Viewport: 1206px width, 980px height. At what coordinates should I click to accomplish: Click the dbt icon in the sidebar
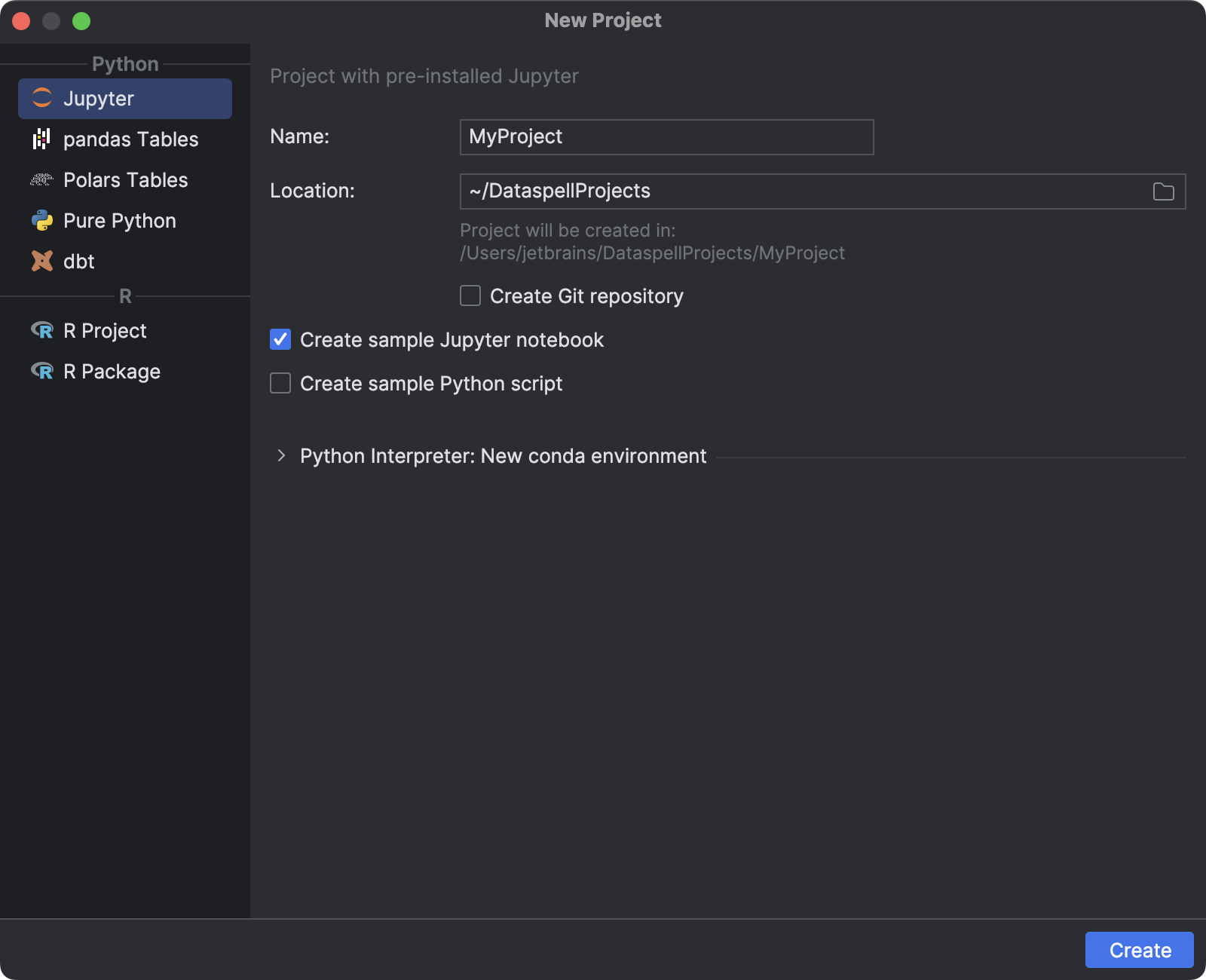(x=41, y=261)
